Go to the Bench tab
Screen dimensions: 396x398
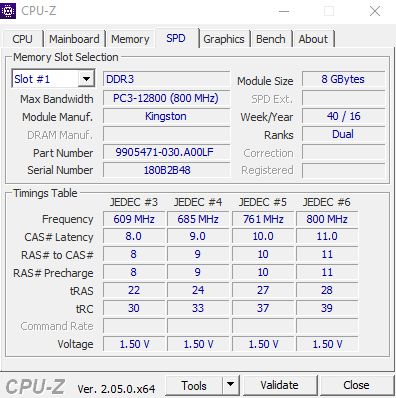click(x=271, y=39)
